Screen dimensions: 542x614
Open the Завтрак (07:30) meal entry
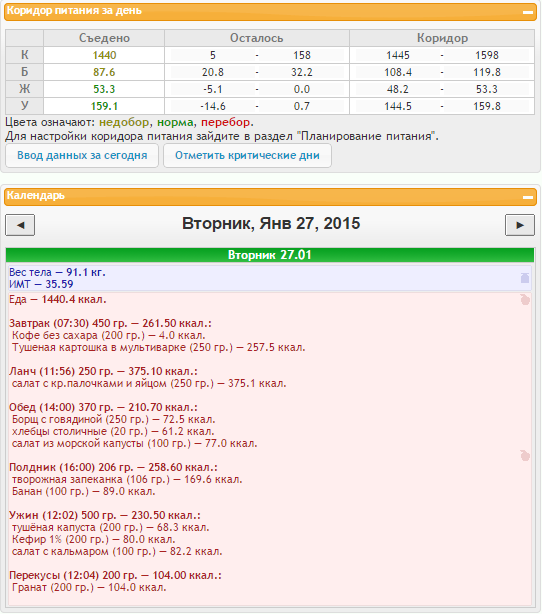coord(110,323)
